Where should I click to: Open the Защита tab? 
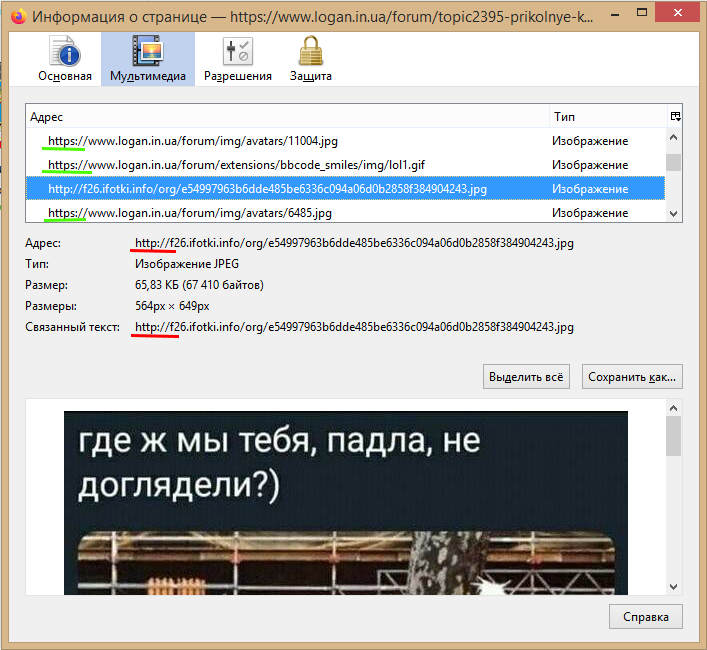[311, 59]
